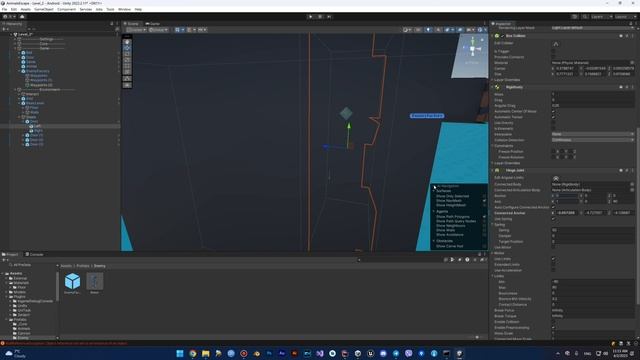The image size is (640, 360).
Task: Toggle the Provides Contacts checkbox
Action: tap(553, 57)
